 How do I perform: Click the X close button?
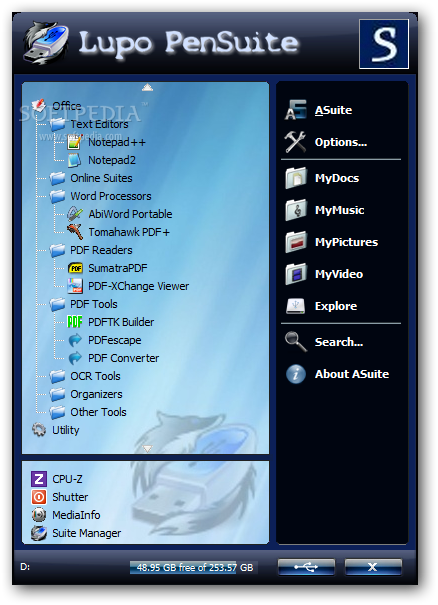coord(373,567)
